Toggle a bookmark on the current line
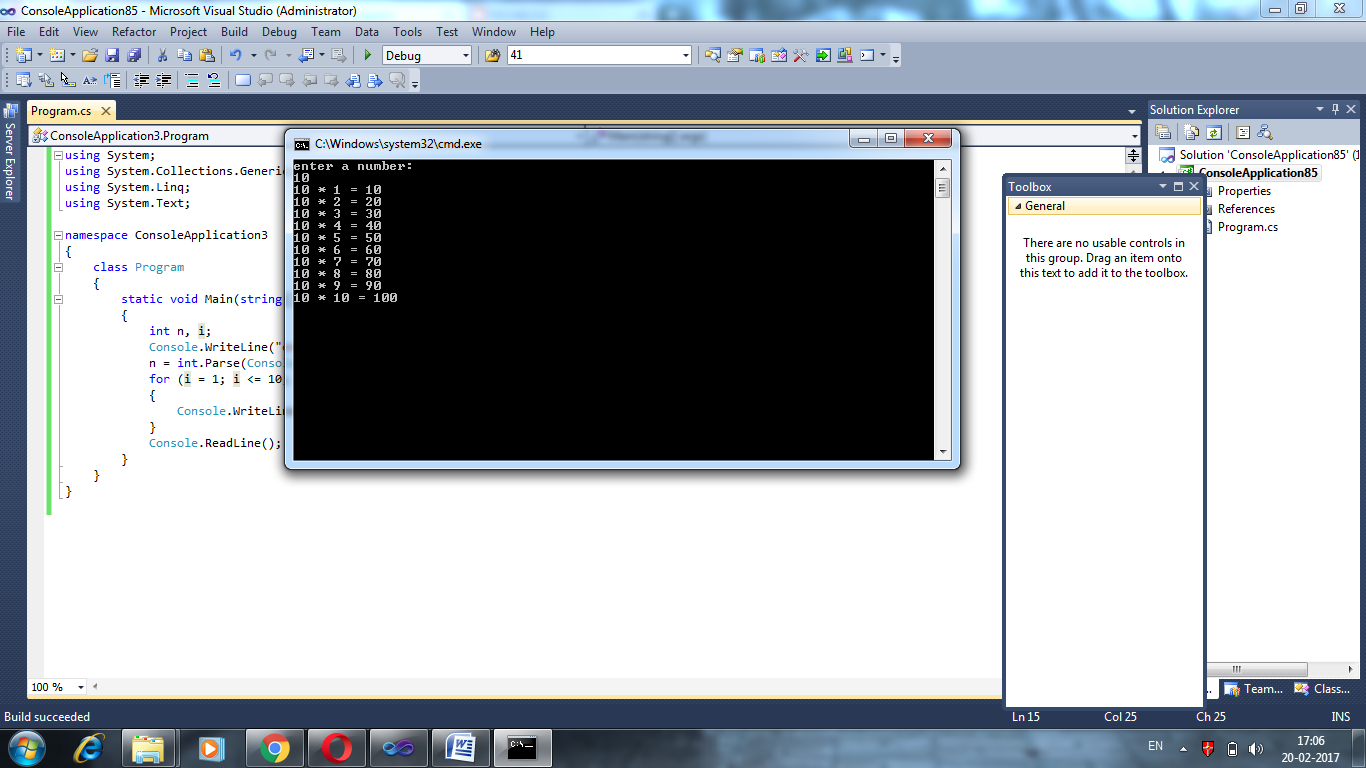Image resolution: width=1366 pixels, height=768 pixels. coord(243,80)
